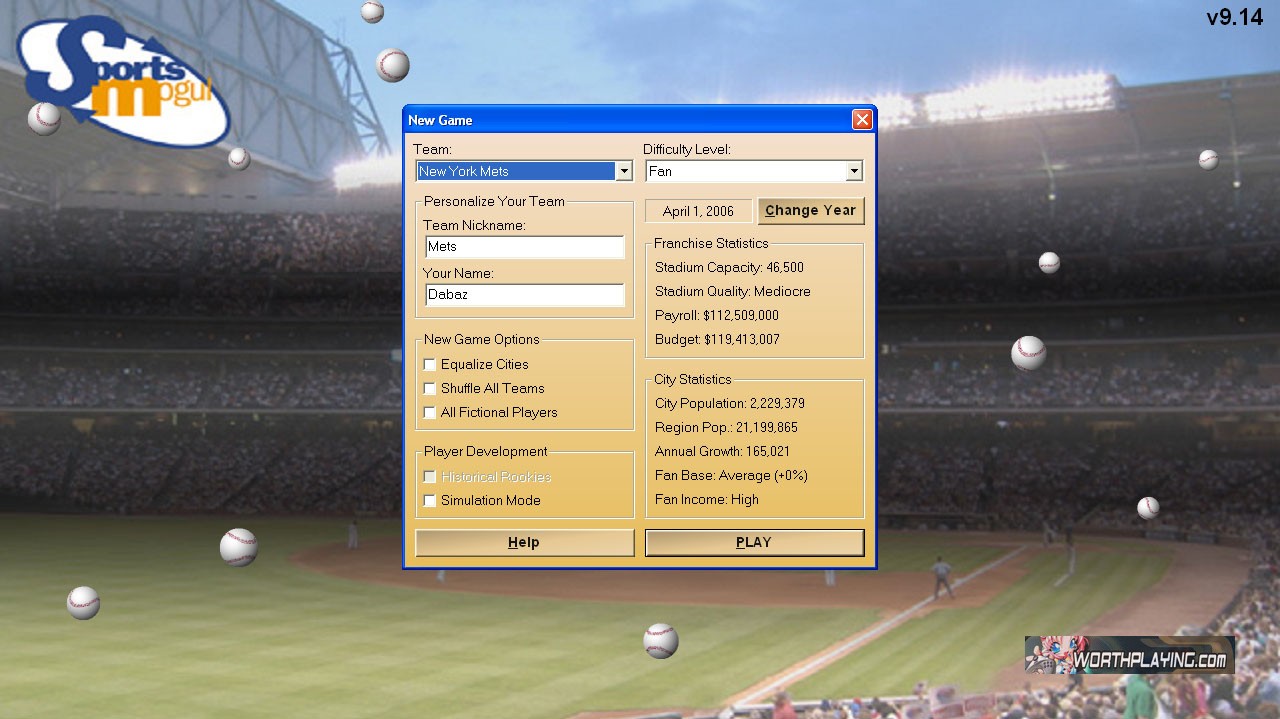Check the All Fictional Players box
The width and height of the screenshot is (1280, 719).
click(430, 413)
